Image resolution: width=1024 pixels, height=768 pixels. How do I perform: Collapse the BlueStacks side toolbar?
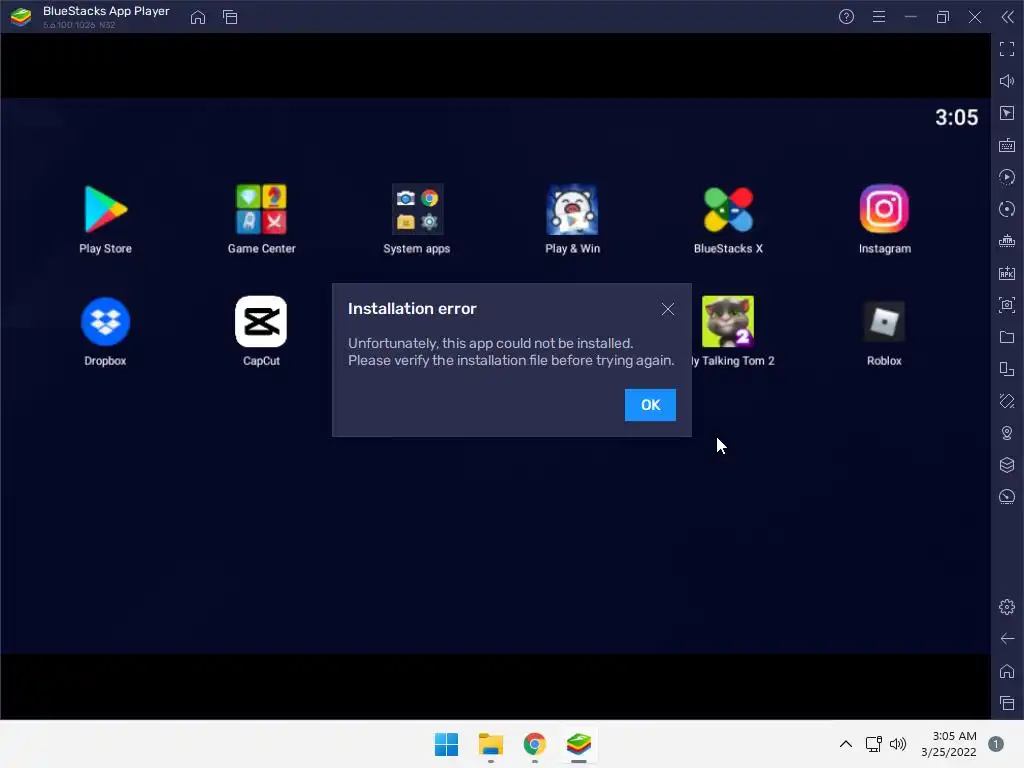click(x=1008, y=17)
